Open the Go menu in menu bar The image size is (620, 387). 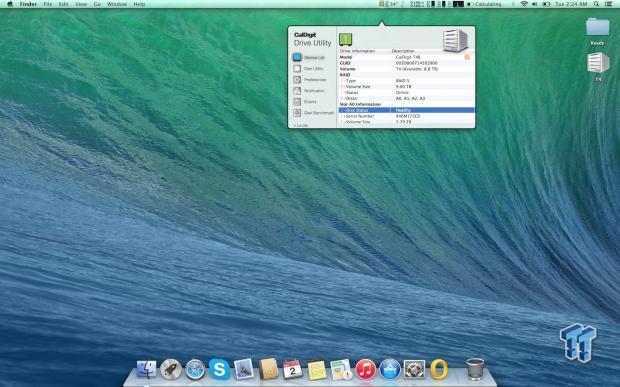click(x=97, y=4)
